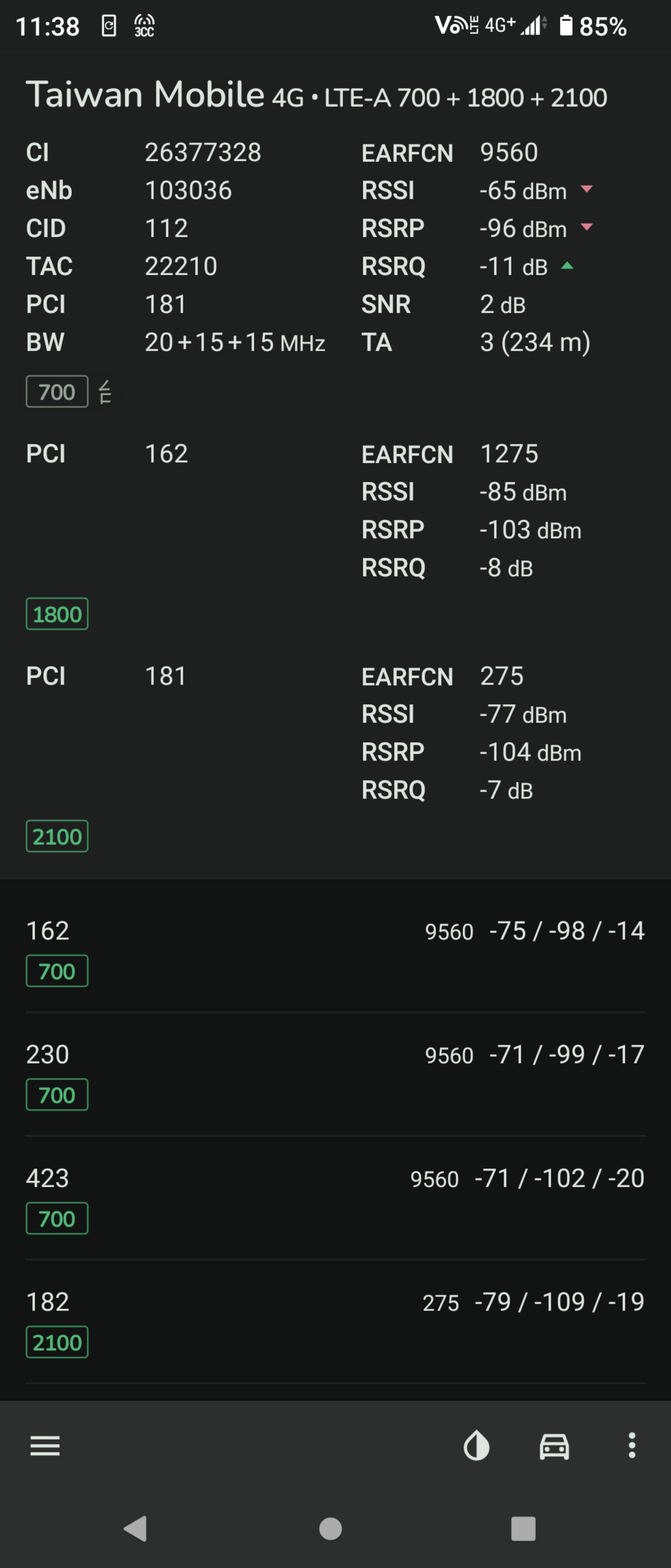Viewport: 671px width, 1568px height.
Task: Tap the 3CC carrier aggregation status icon
Action: tap(144, 26)
